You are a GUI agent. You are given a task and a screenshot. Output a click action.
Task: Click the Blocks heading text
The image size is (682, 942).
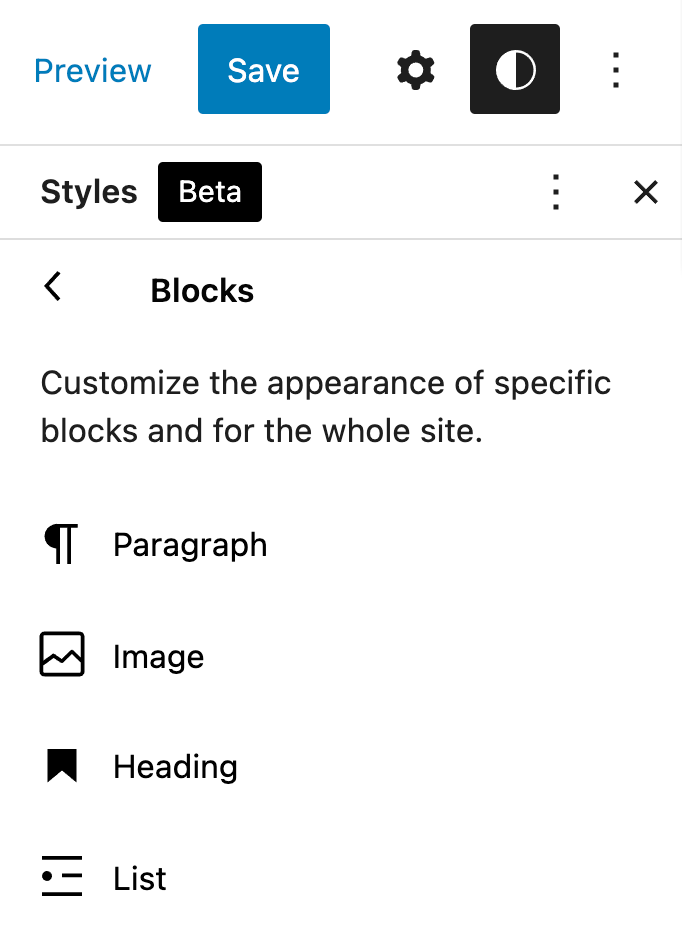202,291
